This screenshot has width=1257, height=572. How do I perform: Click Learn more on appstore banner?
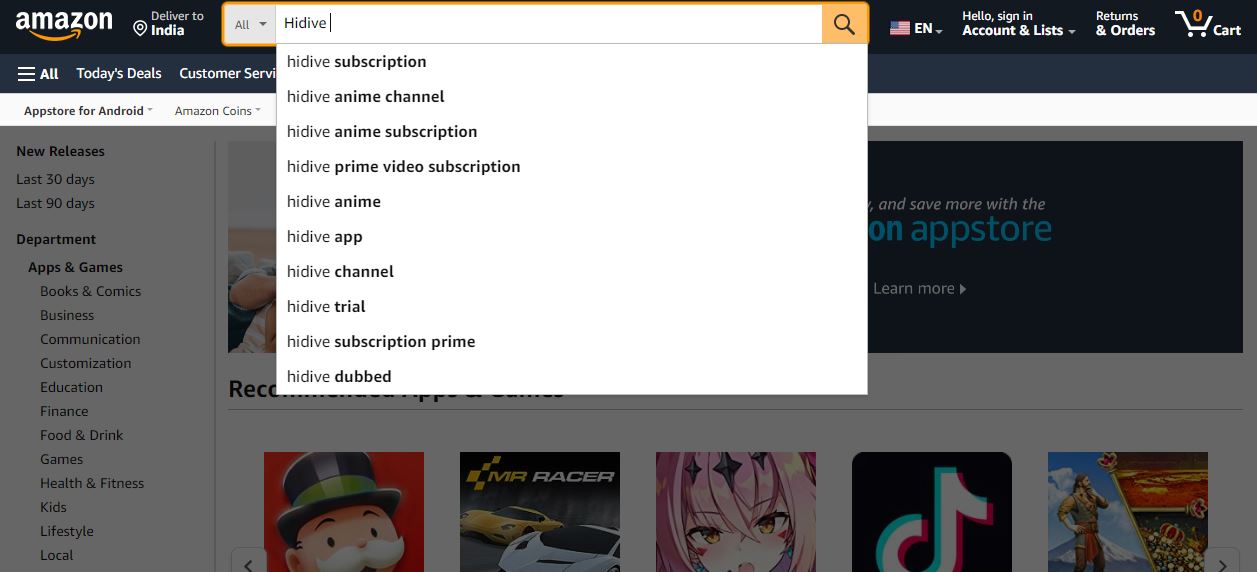pyautogui.click(x=919, y=289)
